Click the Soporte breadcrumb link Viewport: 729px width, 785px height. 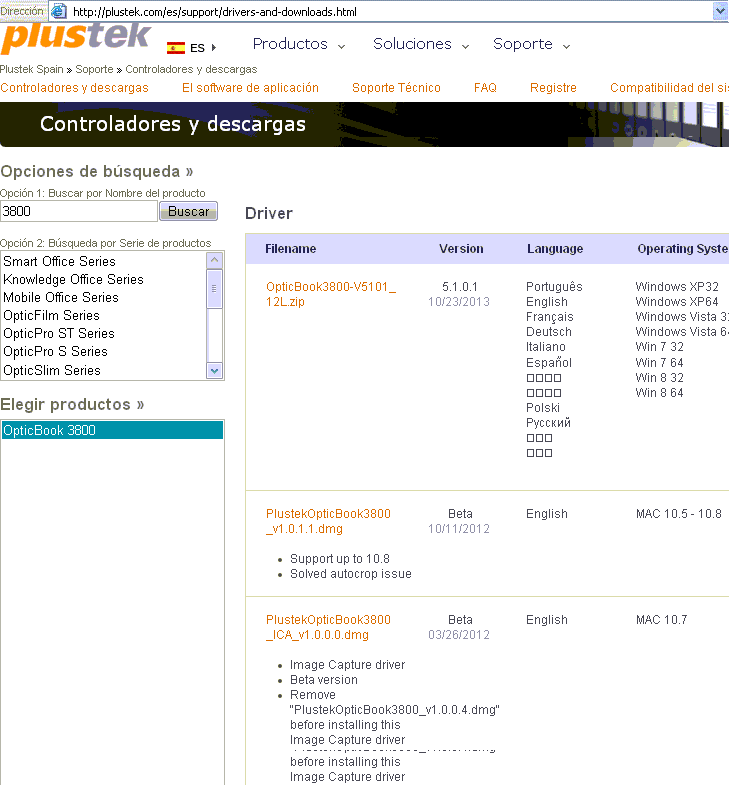coord(94,69)
